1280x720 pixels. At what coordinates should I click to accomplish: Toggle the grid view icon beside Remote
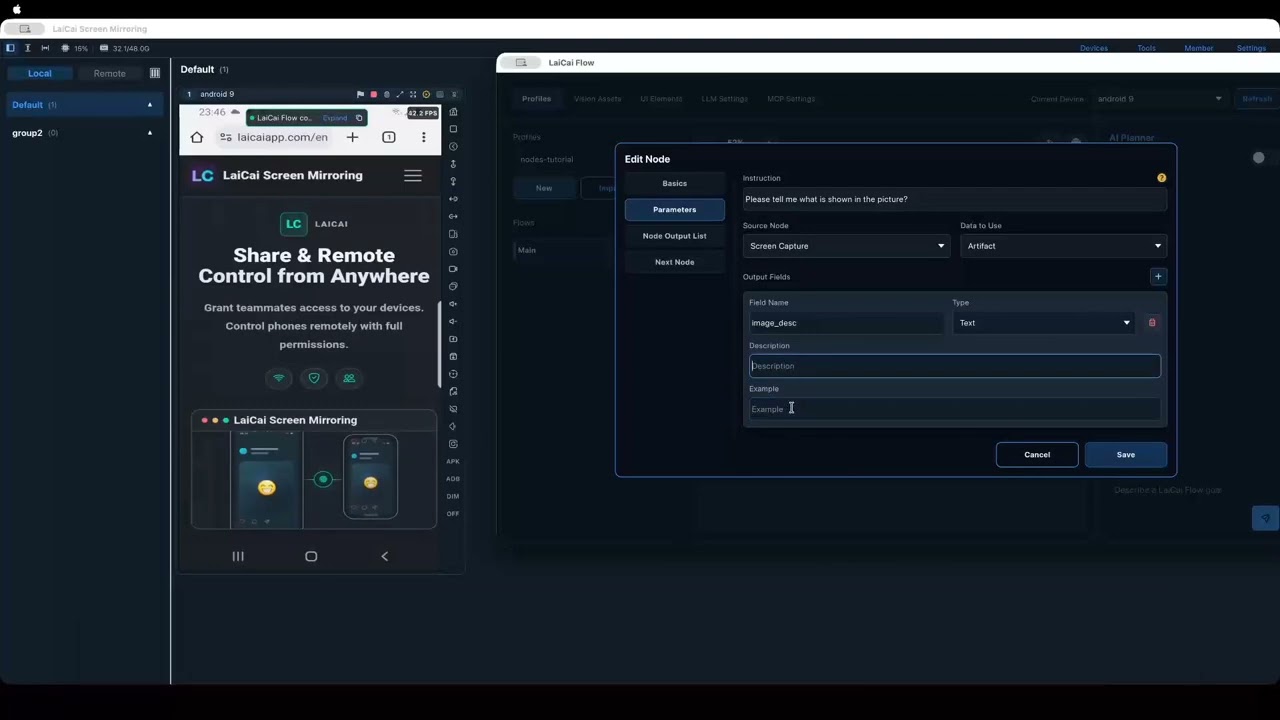pos(155,73)
